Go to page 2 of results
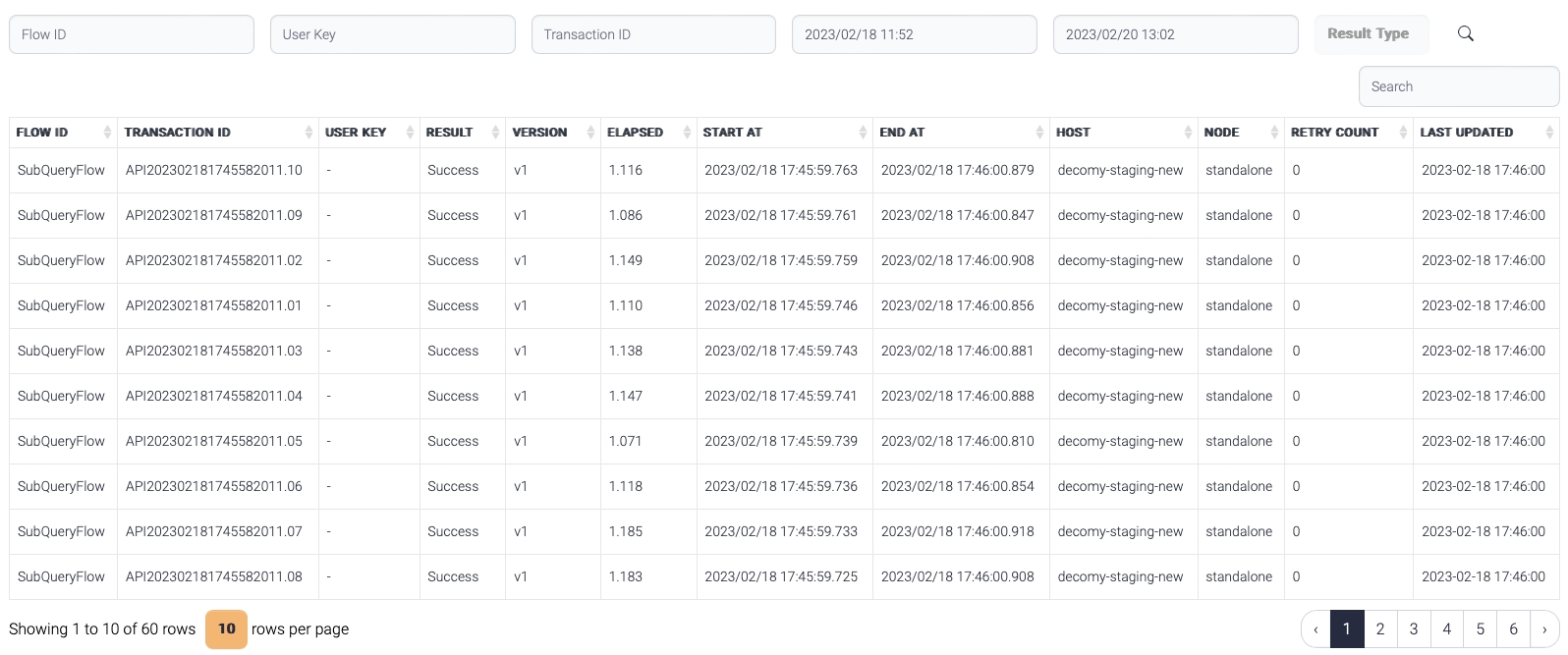 tap(1380, 629)
